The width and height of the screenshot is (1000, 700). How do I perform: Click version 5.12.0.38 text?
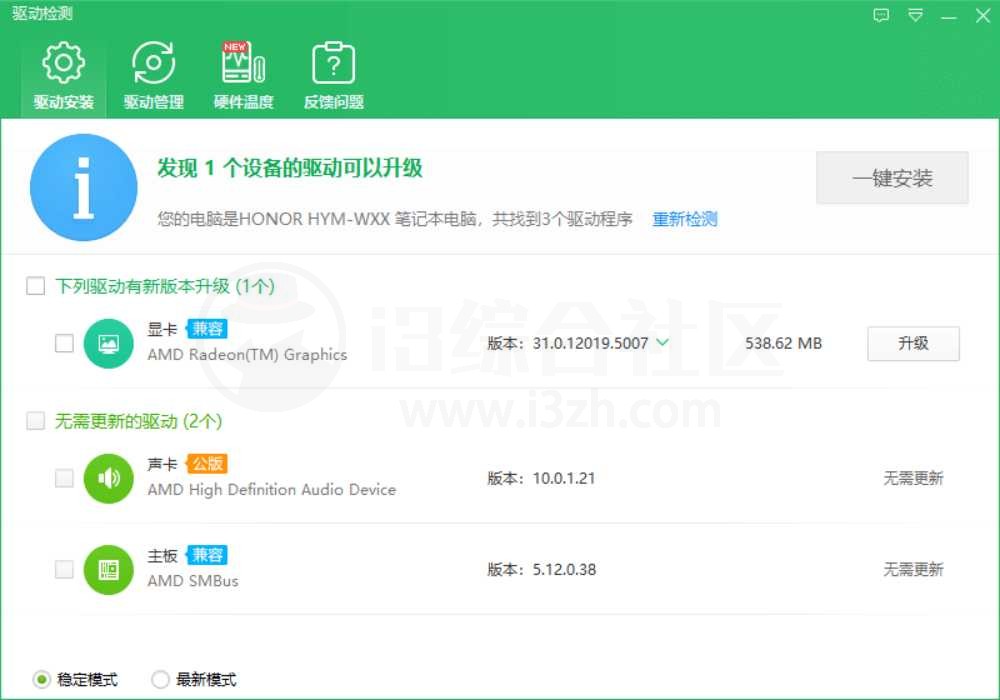[x=564, y=569]
